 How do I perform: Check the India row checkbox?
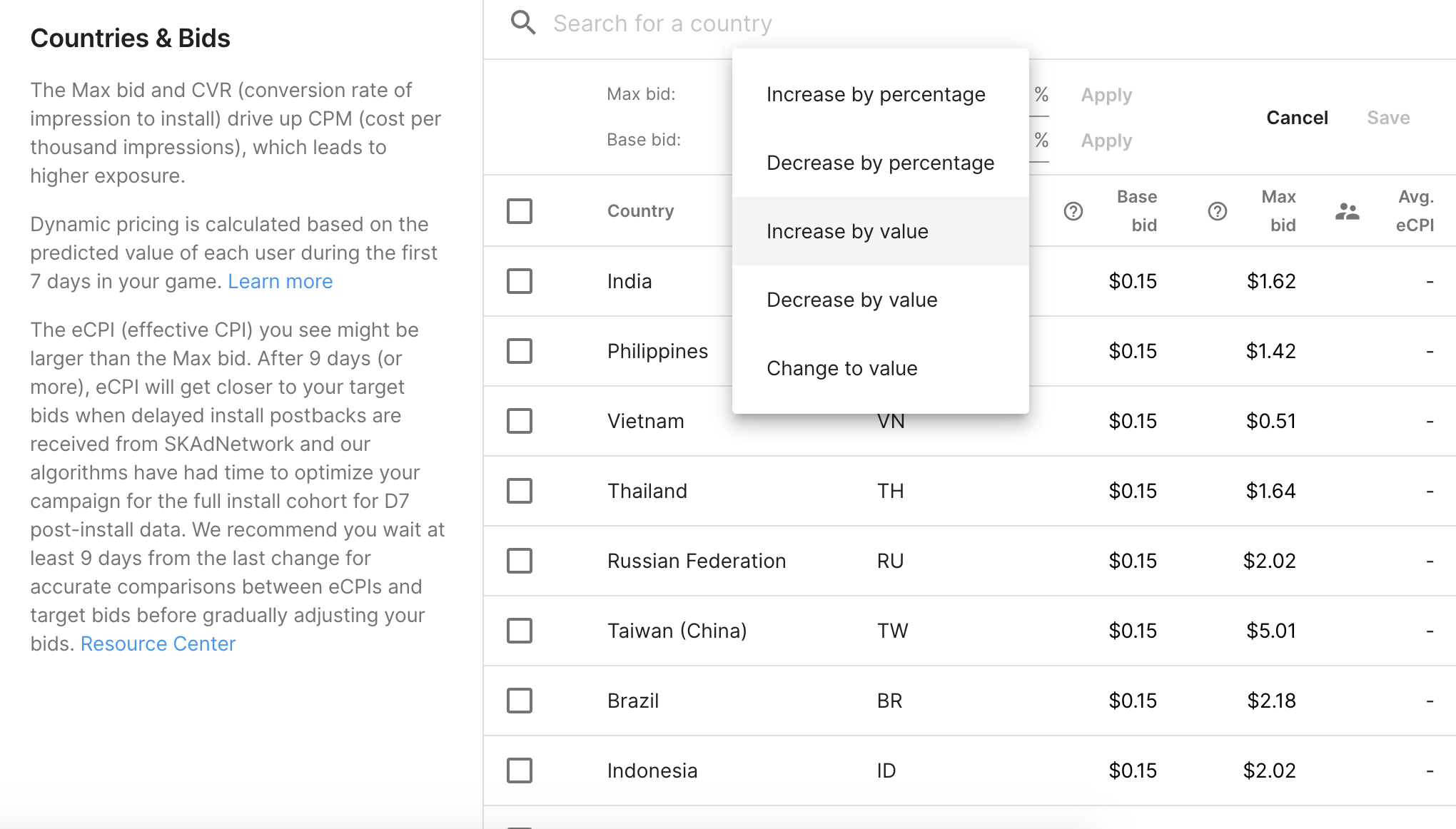pos(520,281)
